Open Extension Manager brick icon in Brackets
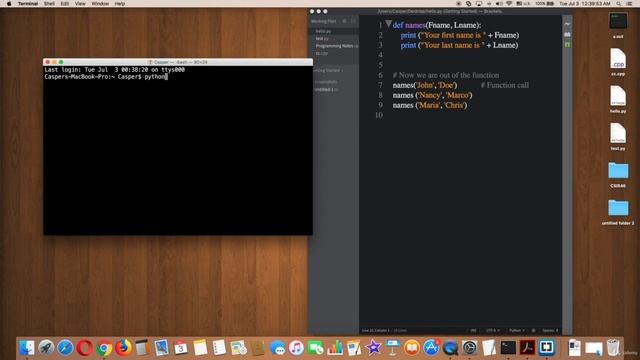640x360 pixels. (567, 34)
